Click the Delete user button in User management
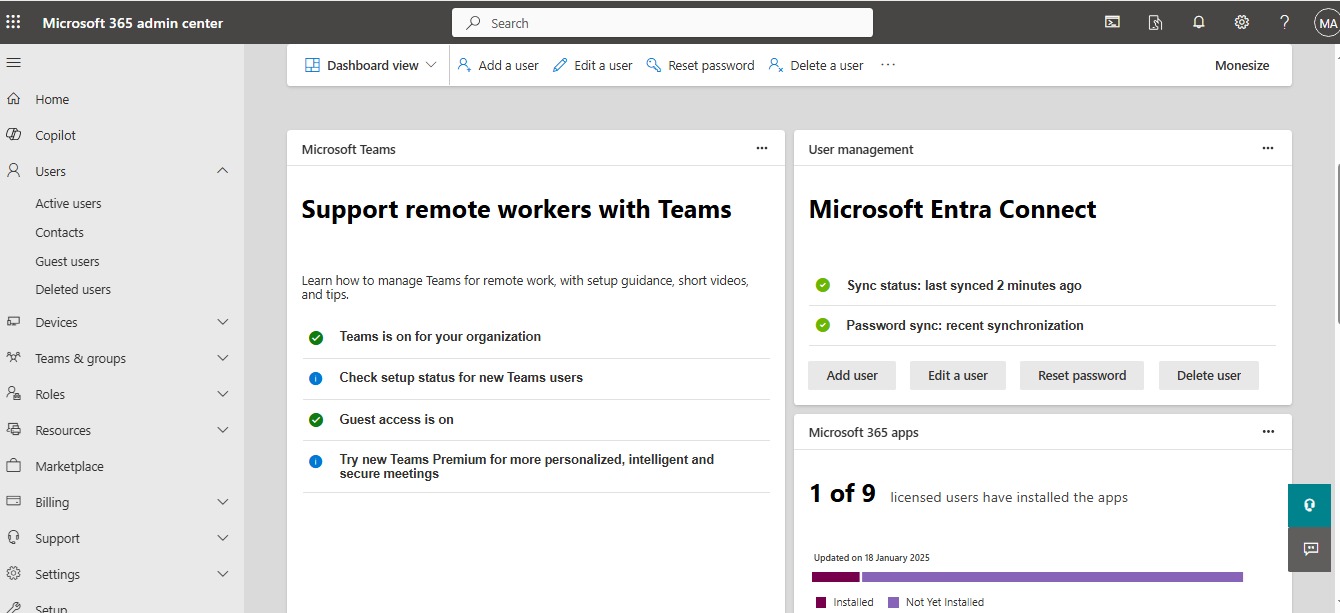The height and width of the screenshot is (613, 1340). click(x=1209, y=376)
